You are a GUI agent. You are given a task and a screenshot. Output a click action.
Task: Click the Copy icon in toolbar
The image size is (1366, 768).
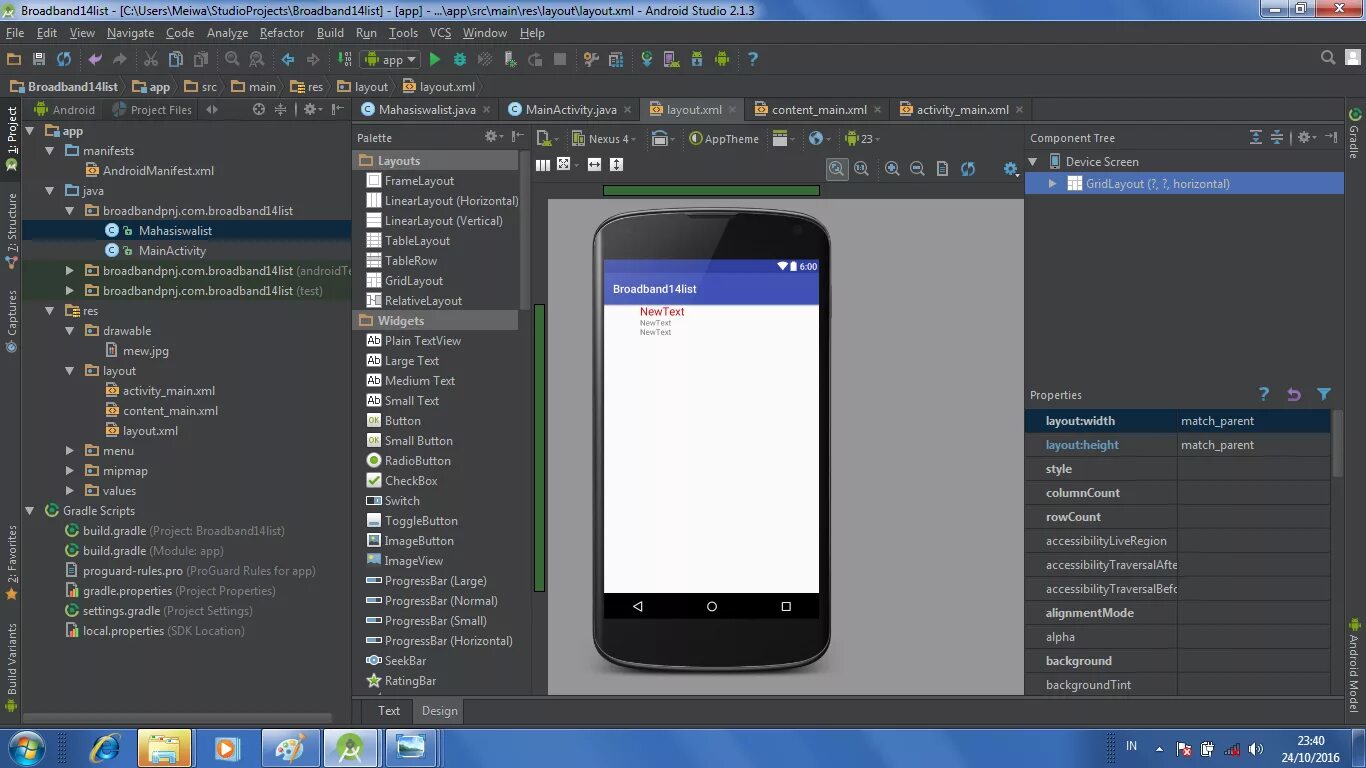click(x=176, y=59)
